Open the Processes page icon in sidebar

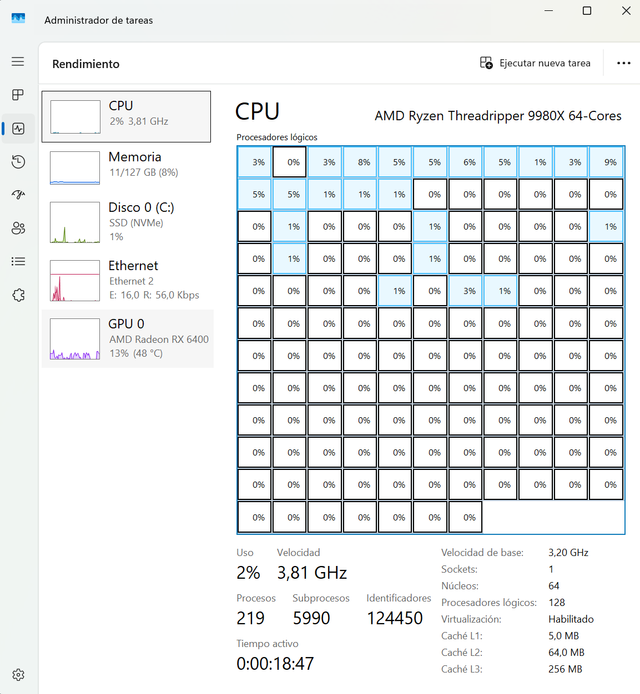(18, 95)
